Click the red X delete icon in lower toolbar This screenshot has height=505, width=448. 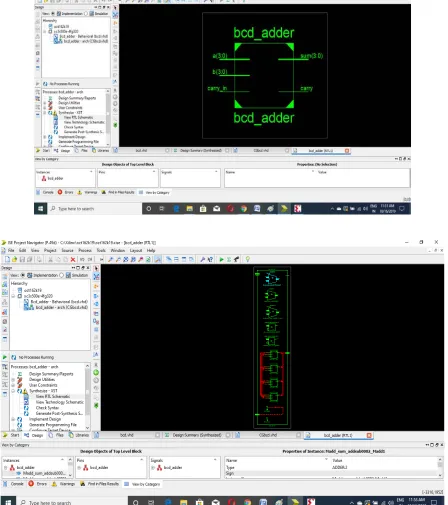click(x=73, y=259)
